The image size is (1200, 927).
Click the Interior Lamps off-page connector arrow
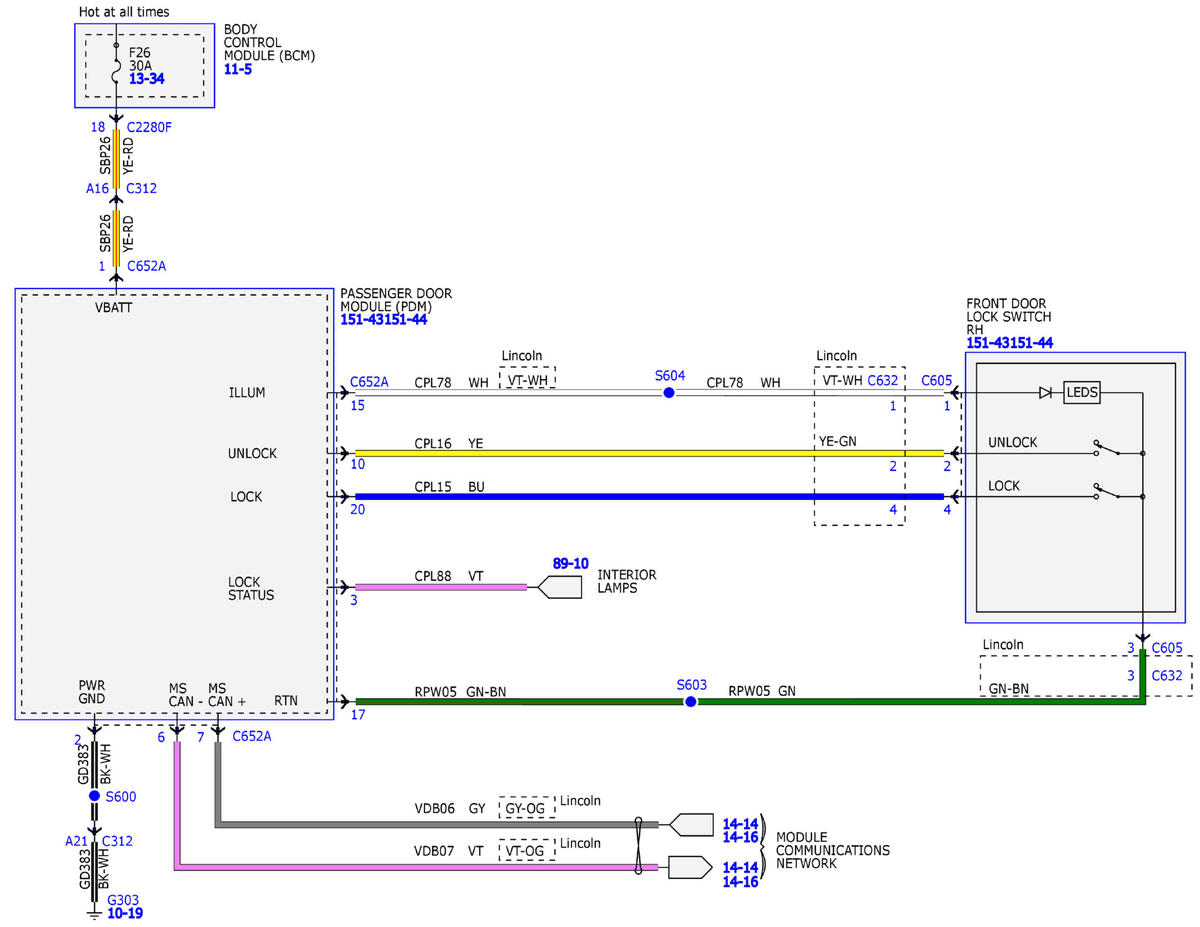[560, 587]
